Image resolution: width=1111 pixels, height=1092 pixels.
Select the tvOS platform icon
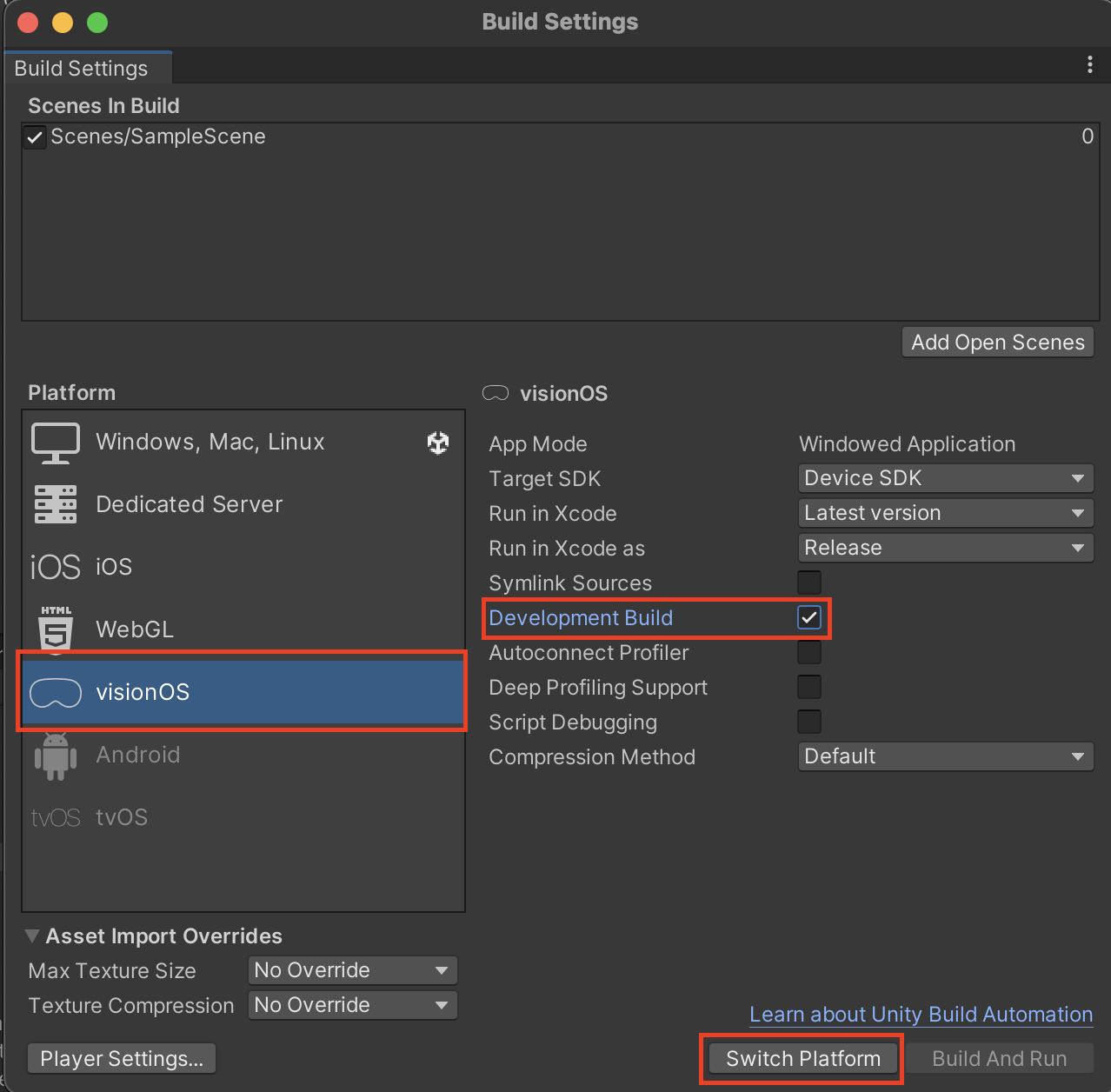pyautogui.click(x=55, y=816)
